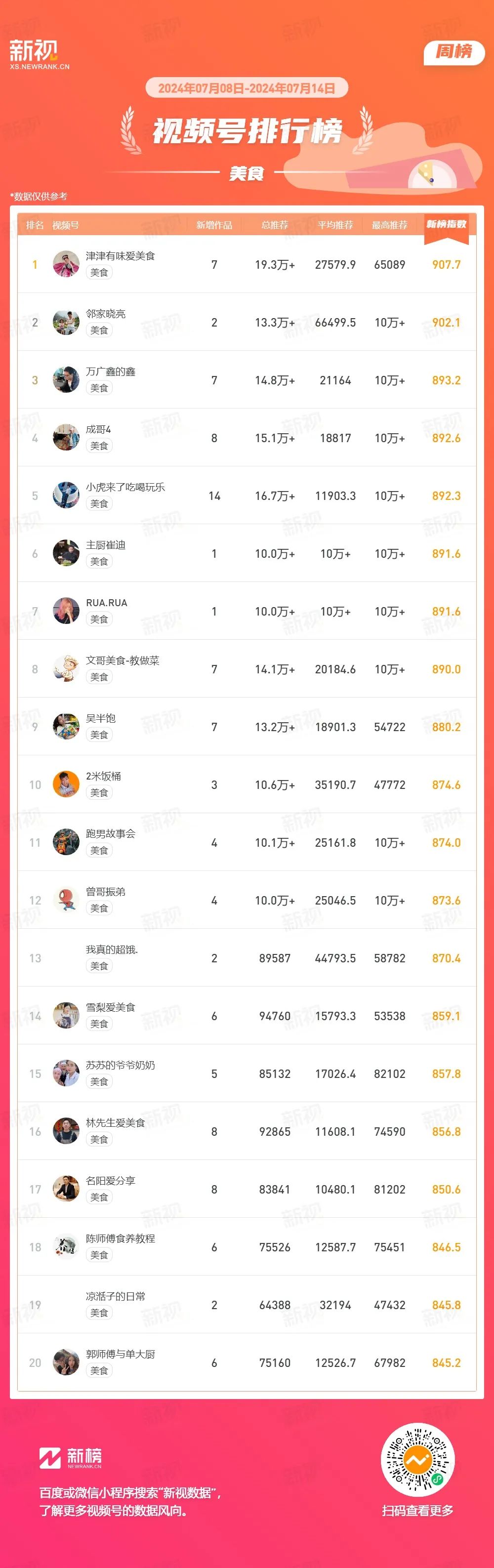Click the QR code at the bottom
Screen dimensions: 494x1568
(417, 1460)
